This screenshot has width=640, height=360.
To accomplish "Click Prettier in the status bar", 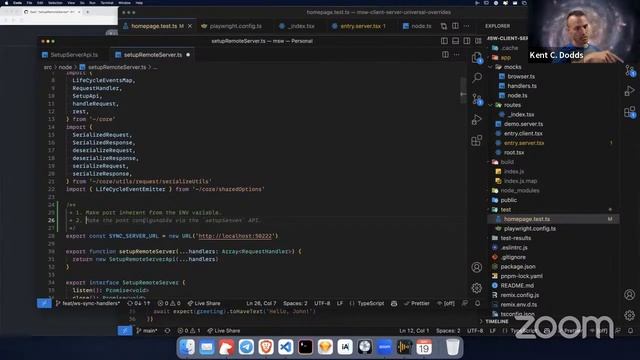I will click(417, 303).
